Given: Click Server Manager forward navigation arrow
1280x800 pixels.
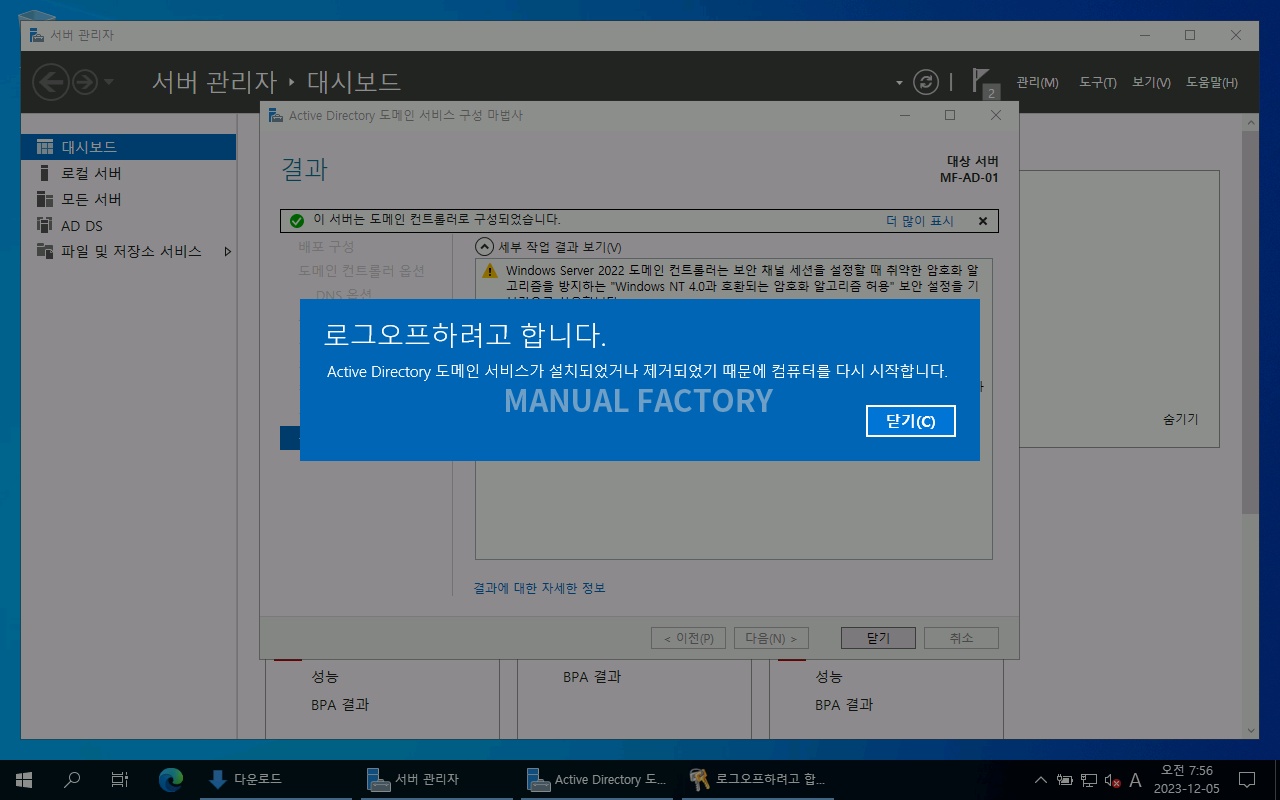Looking at the screenshot, I should pos(85,82).
